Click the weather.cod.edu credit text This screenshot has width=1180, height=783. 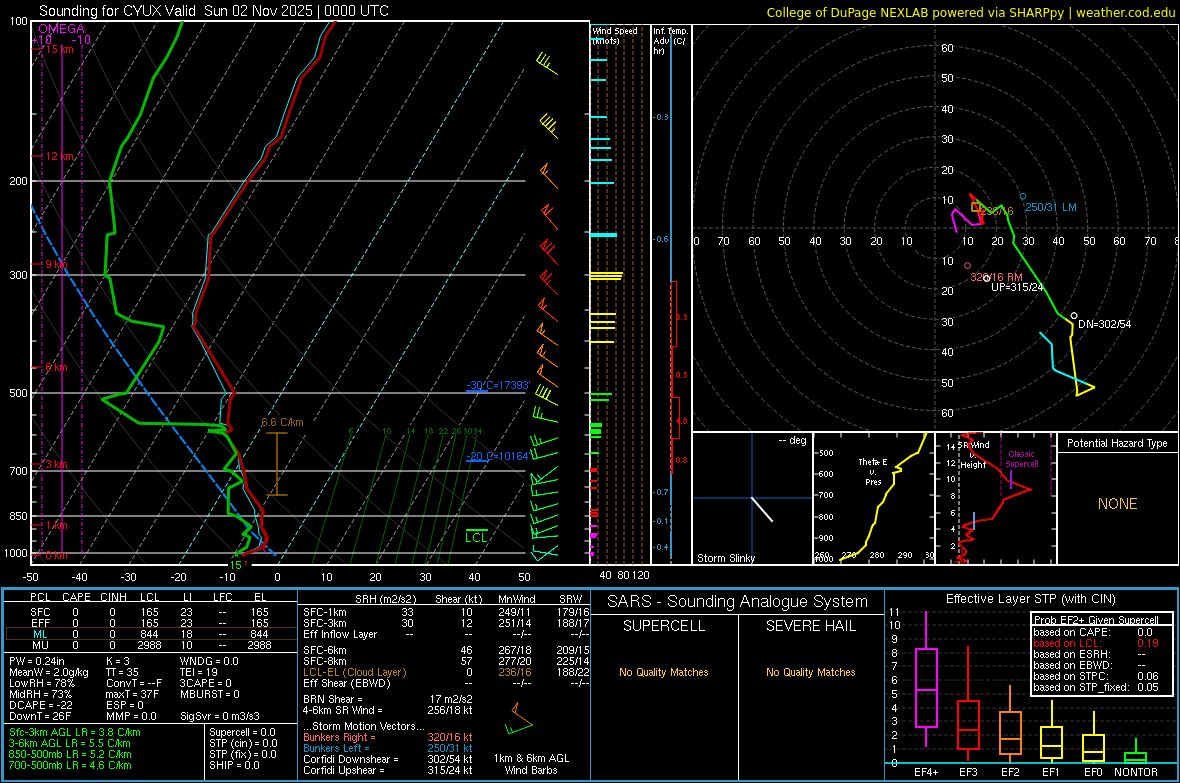[x=1126, y=13]
